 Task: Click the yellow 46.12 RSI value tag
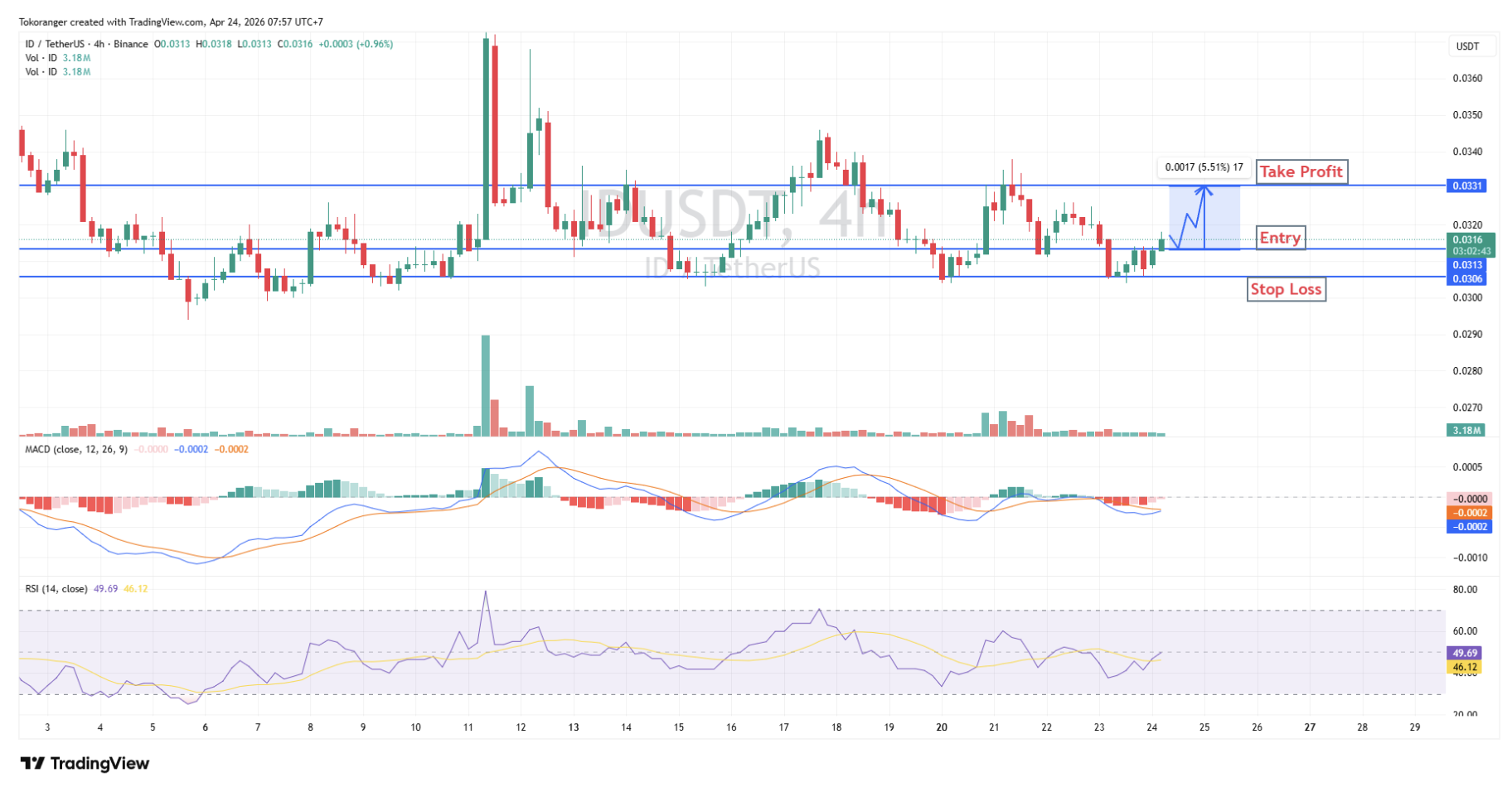pos(1465,667)
